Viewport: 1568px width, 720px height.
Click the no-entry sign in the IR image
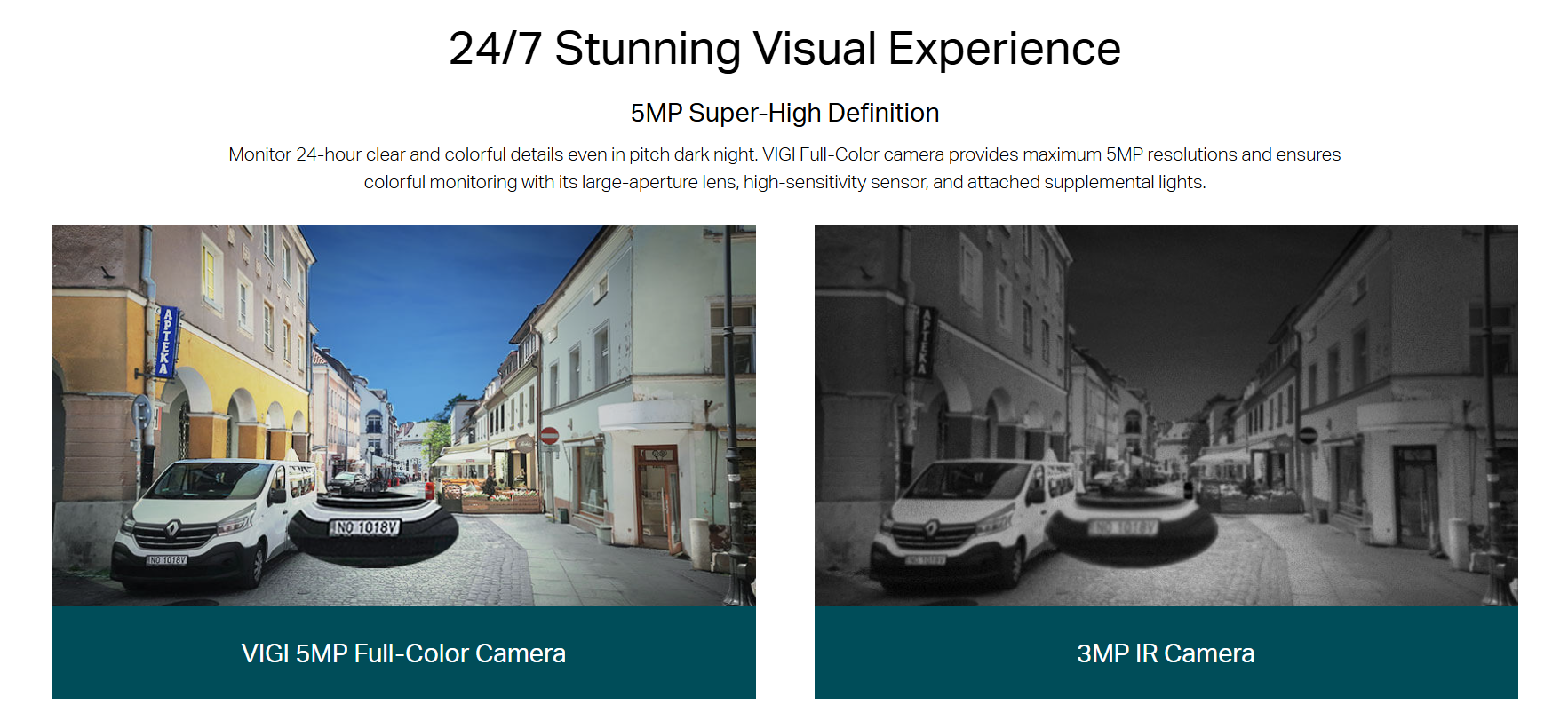1308,436
